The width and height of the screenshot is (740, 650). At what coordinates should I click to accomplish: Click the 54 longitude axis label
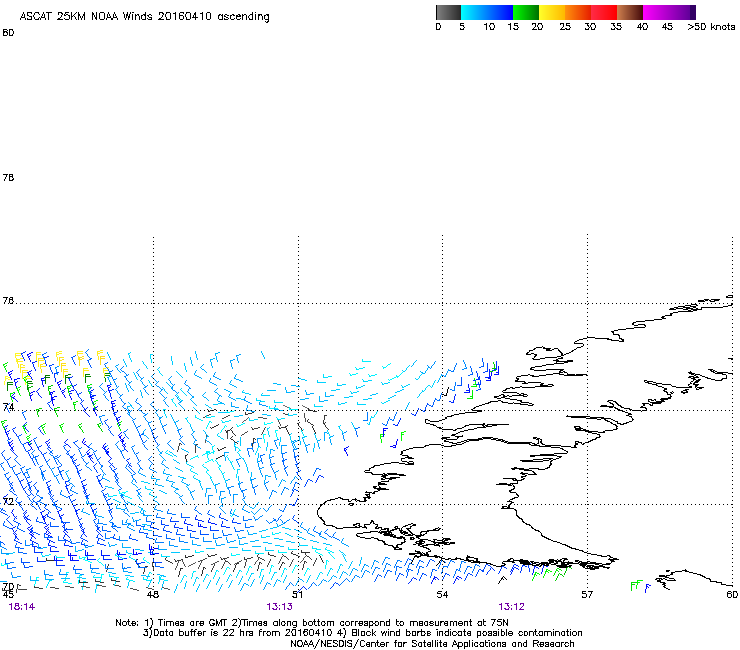tap(442, 594)
